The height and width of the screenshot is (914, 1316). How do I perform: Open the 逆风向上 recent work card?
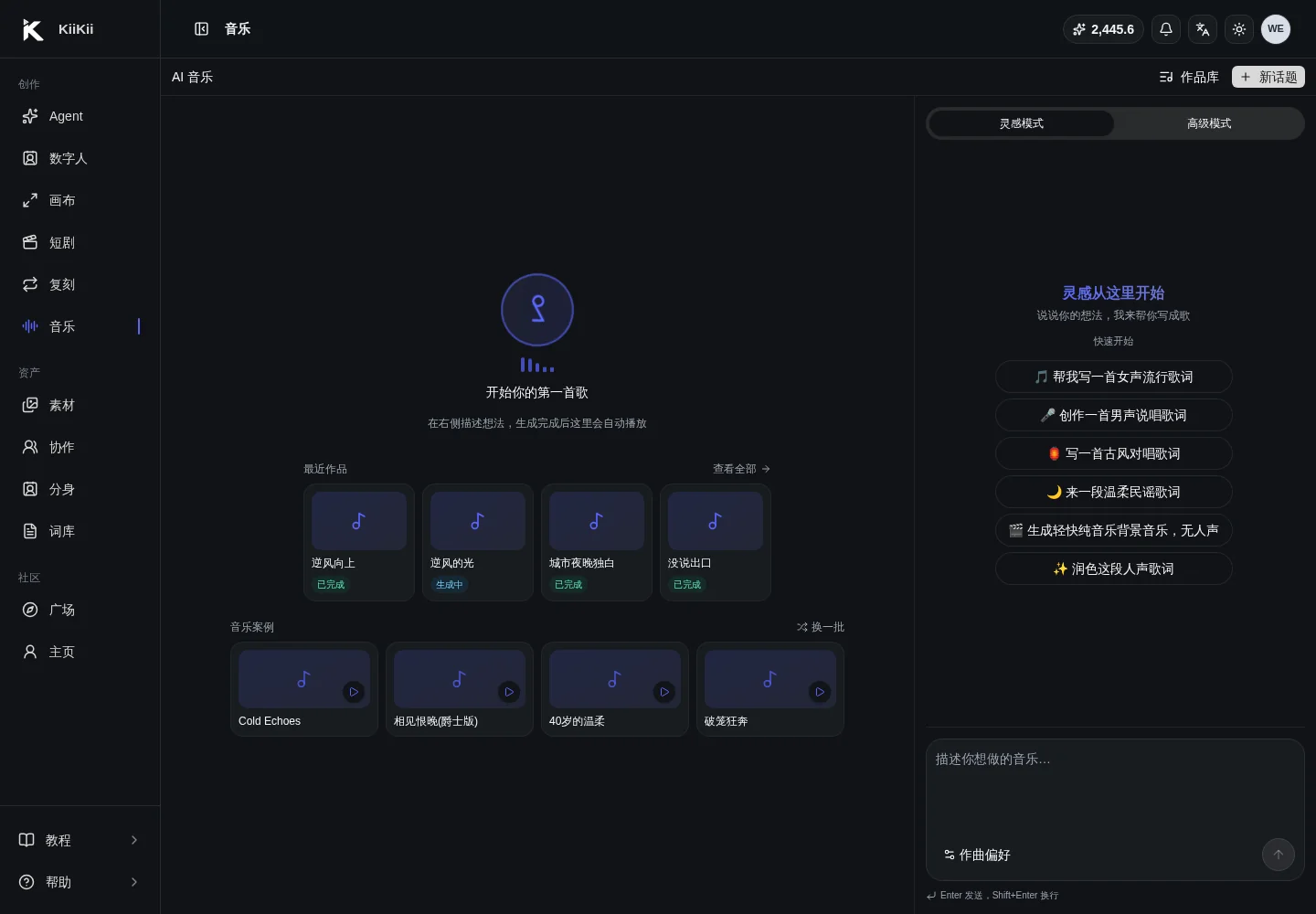[359, 542]
